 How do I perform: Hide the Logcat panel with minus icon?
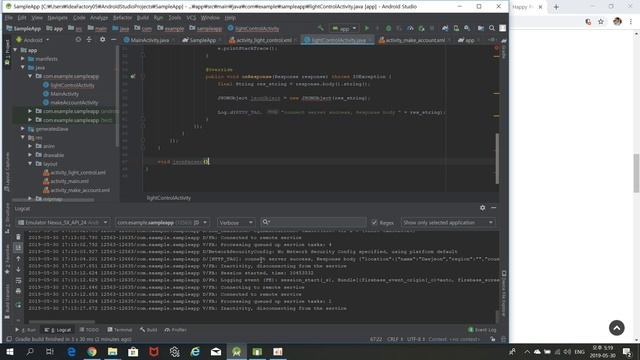(x=493, y=208)
